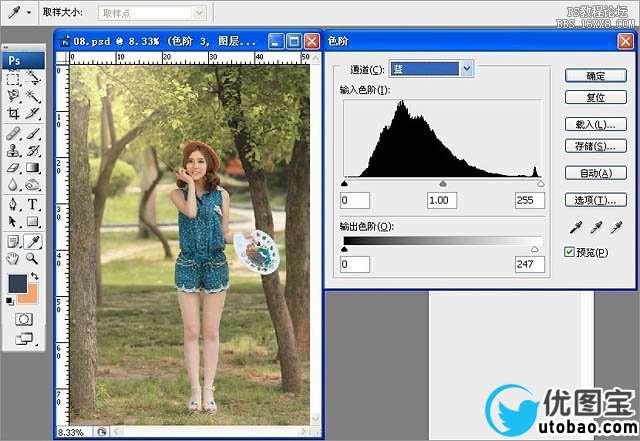The width and height of the screenshot is (640, 441).
Task: Click the 存储(S)... save button
Action: pyautogui.click(x=596, y=146)
